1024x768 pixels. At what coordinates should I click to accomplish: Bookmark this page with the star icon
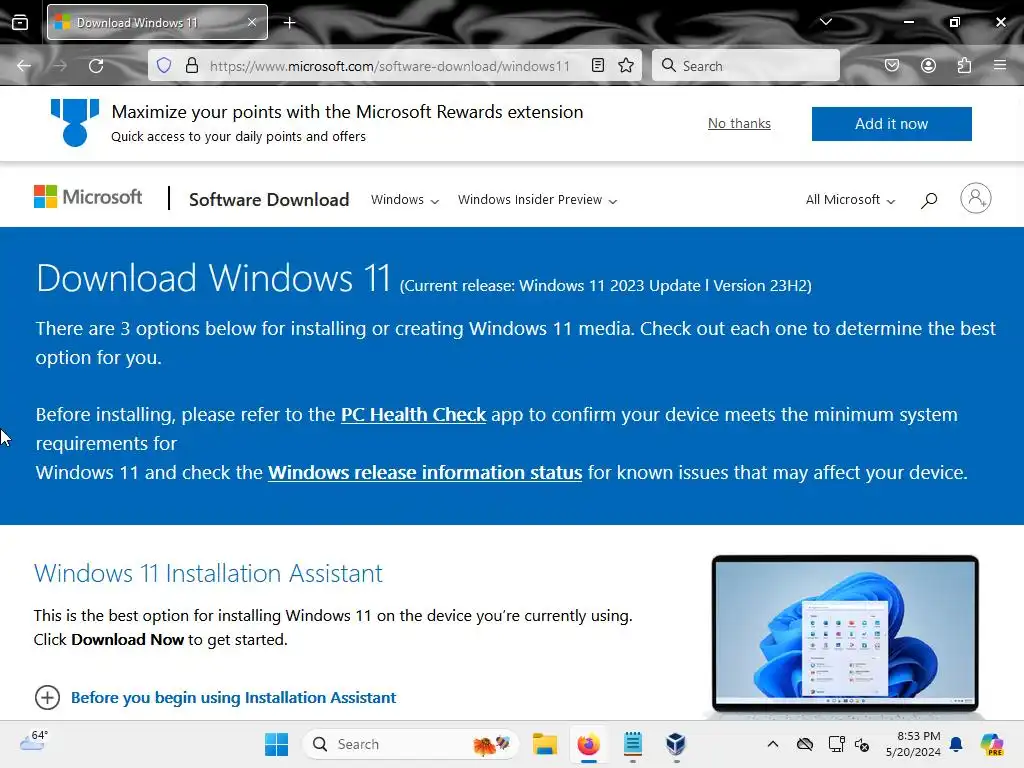point(626,65)
